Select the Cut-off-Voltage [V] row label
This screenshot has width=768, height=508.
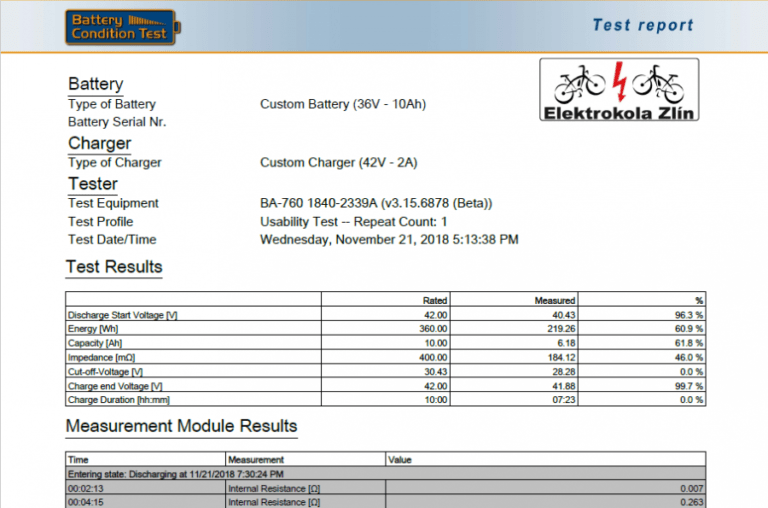[105, 372]
